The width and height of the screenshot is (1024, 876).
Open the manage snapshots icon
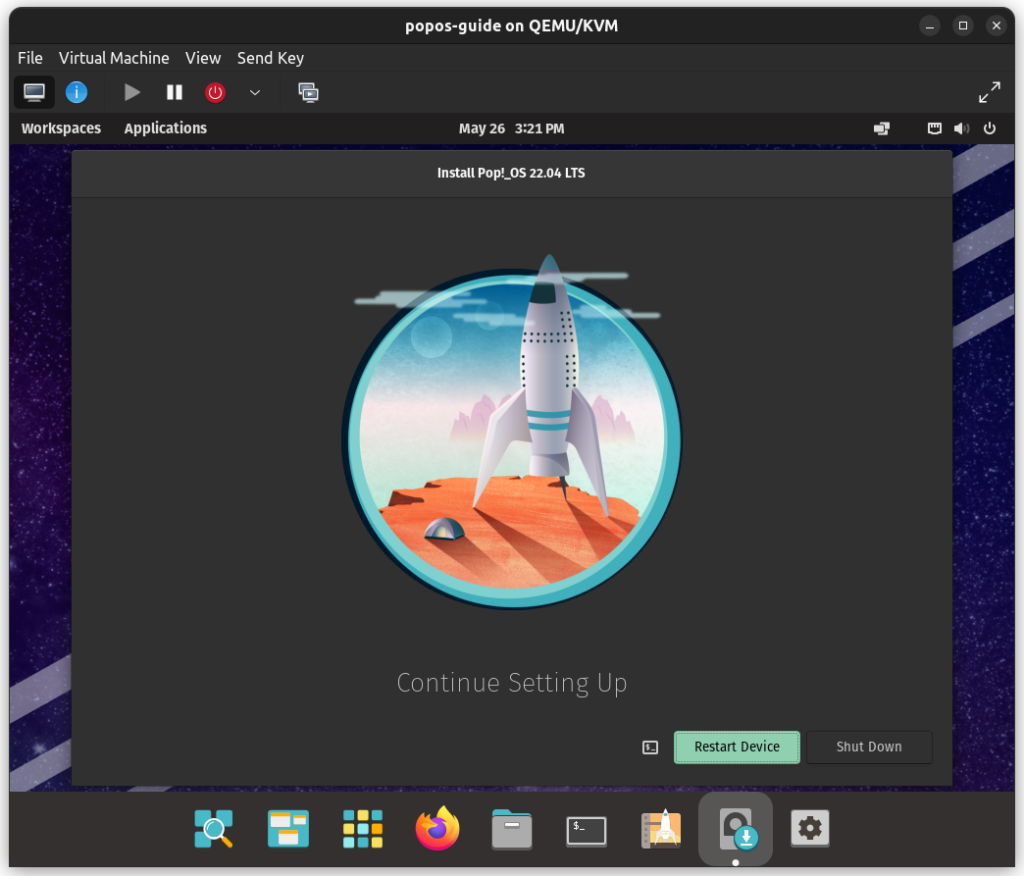click(308, 92)
